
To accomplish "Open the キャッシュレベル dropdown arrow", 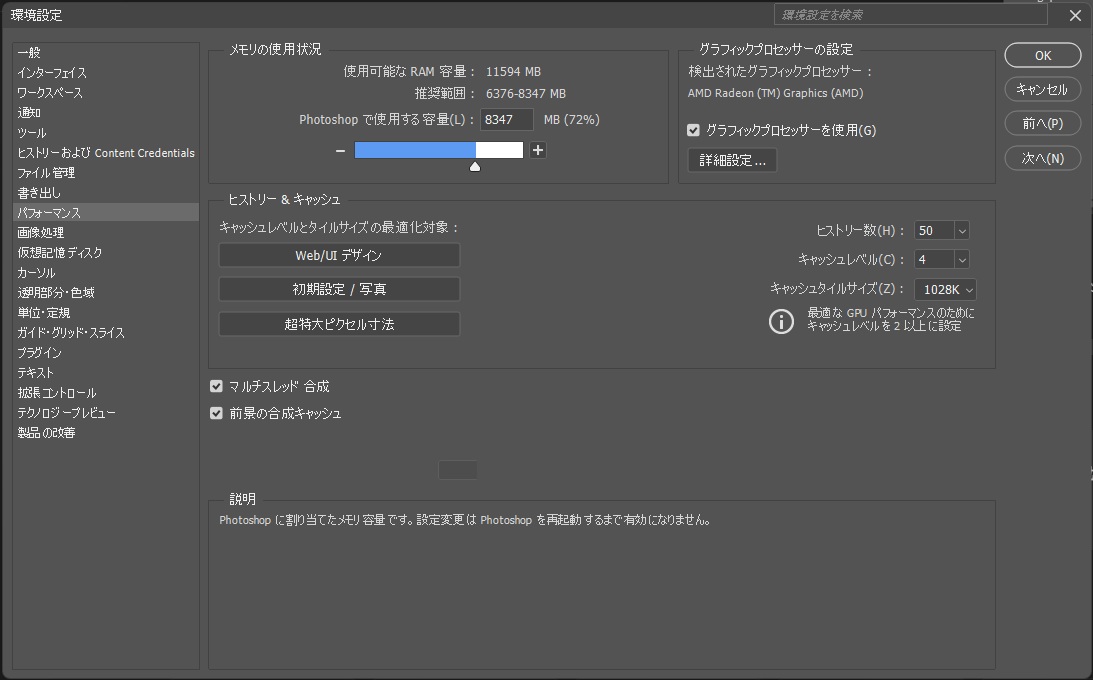I will [961, 260].
